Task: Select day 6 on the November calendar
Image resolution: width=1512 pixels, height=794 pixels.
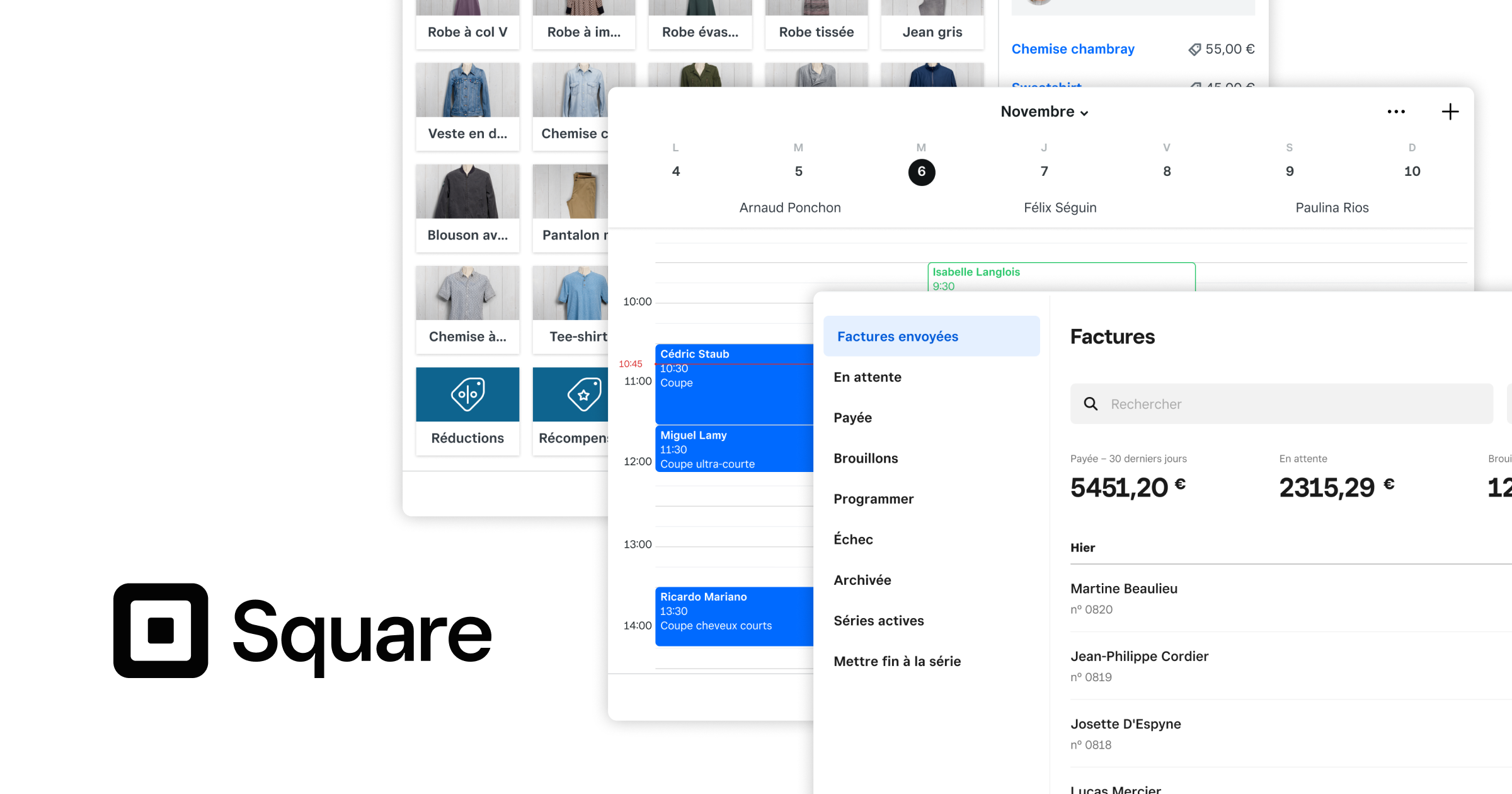Action: 921,171
